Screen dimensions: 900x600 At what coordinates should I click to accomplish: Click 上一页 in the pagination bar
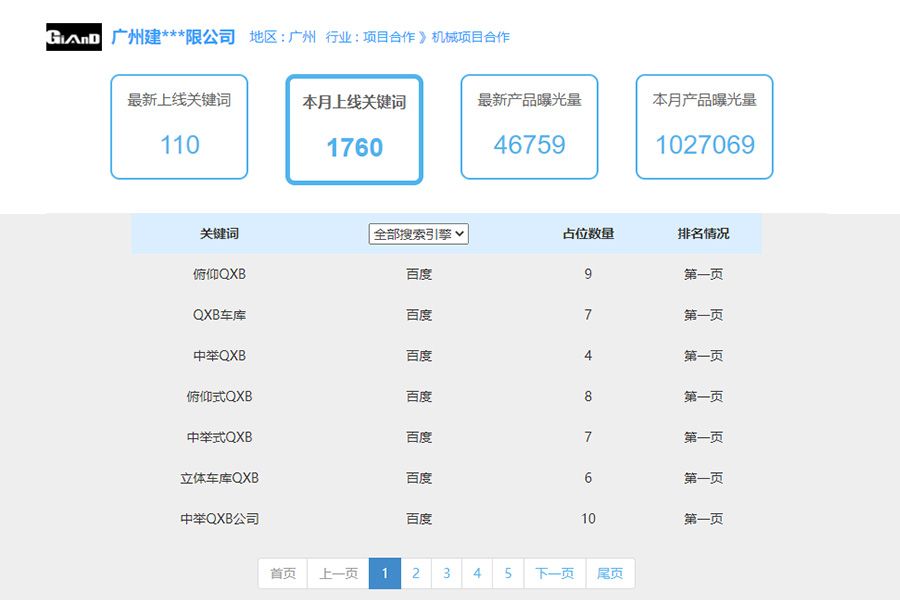[x=339, y=573]
